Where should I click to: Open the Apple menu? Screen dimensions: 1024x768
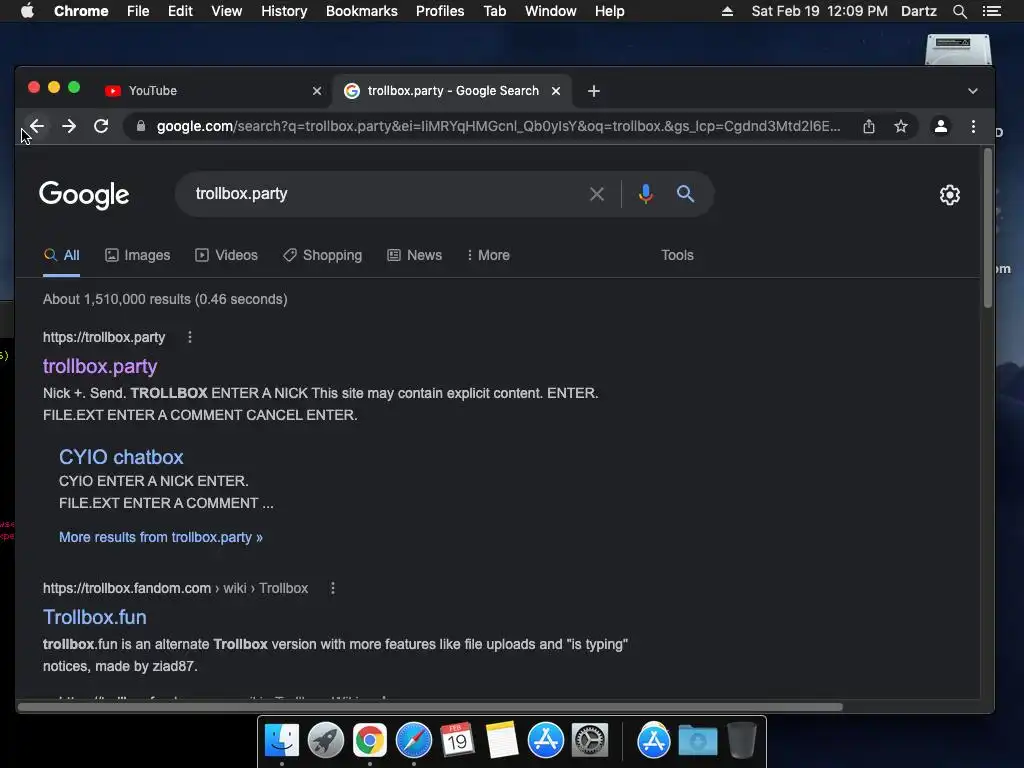point(27,11)
